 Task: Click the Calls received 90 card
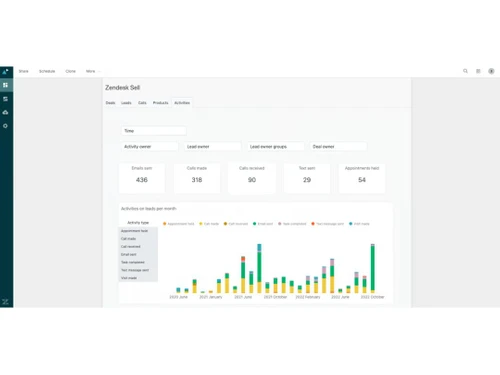252,178
